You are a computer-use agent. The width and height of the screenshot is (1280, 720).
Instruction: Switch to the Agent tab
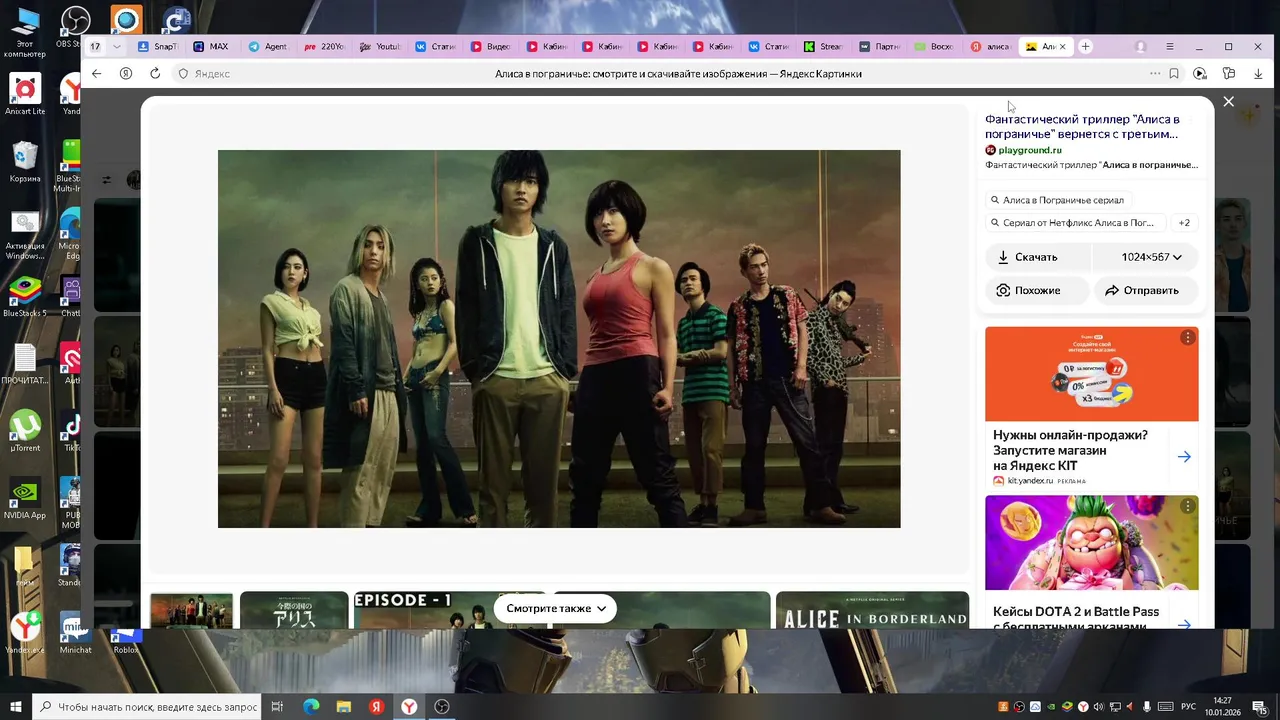(x=267, y=46)
